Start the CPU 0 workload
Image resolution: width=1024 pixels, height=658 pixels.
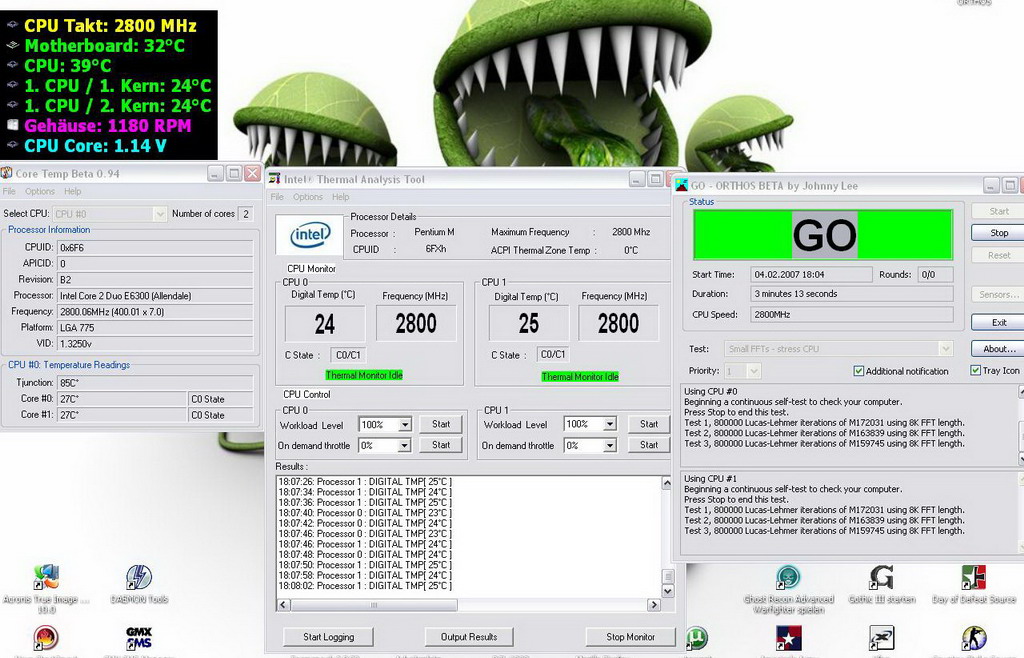point(441,424)
